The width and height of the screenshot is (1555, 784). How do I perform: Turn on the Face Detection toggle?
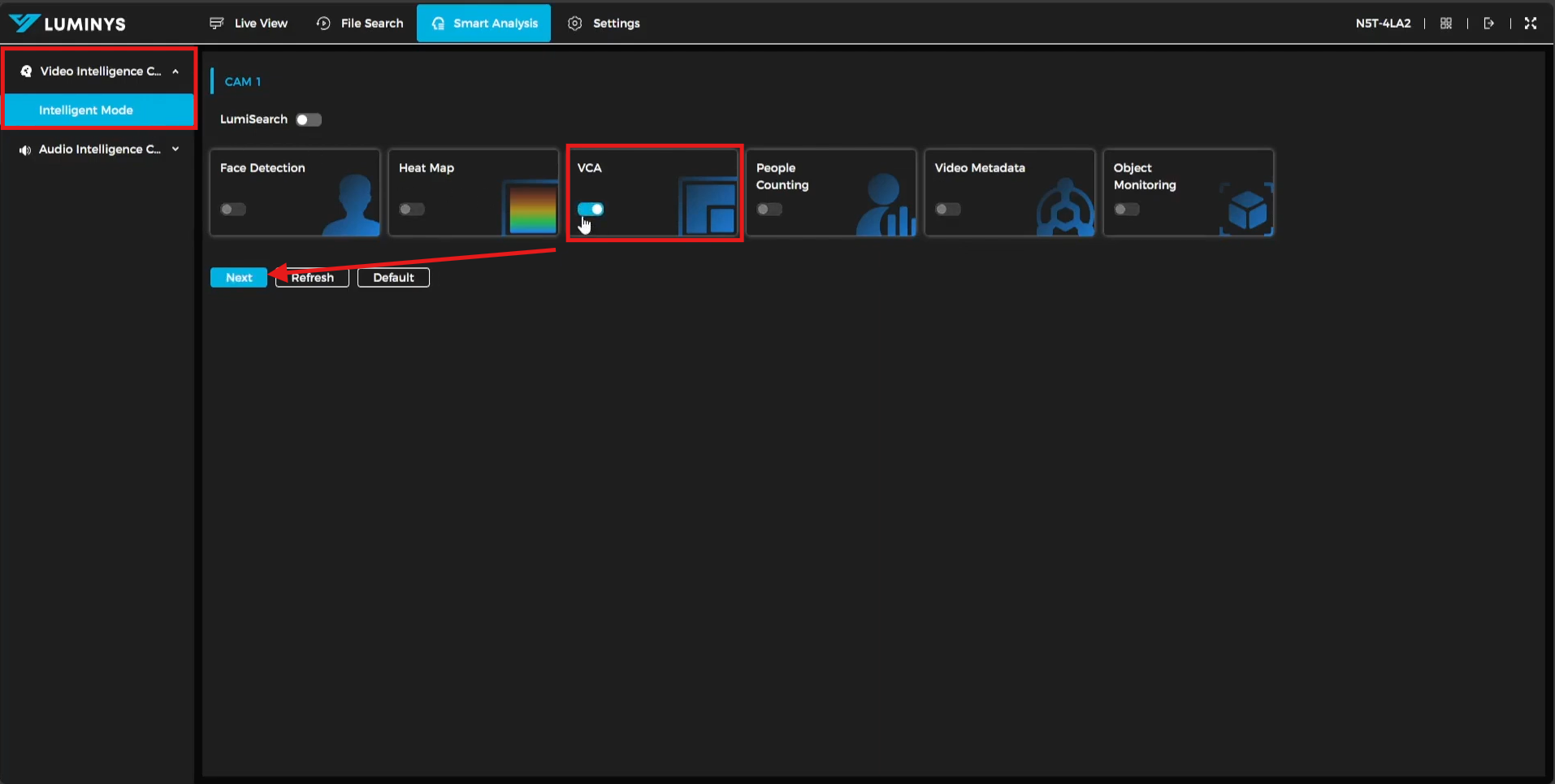click(233, 210)
